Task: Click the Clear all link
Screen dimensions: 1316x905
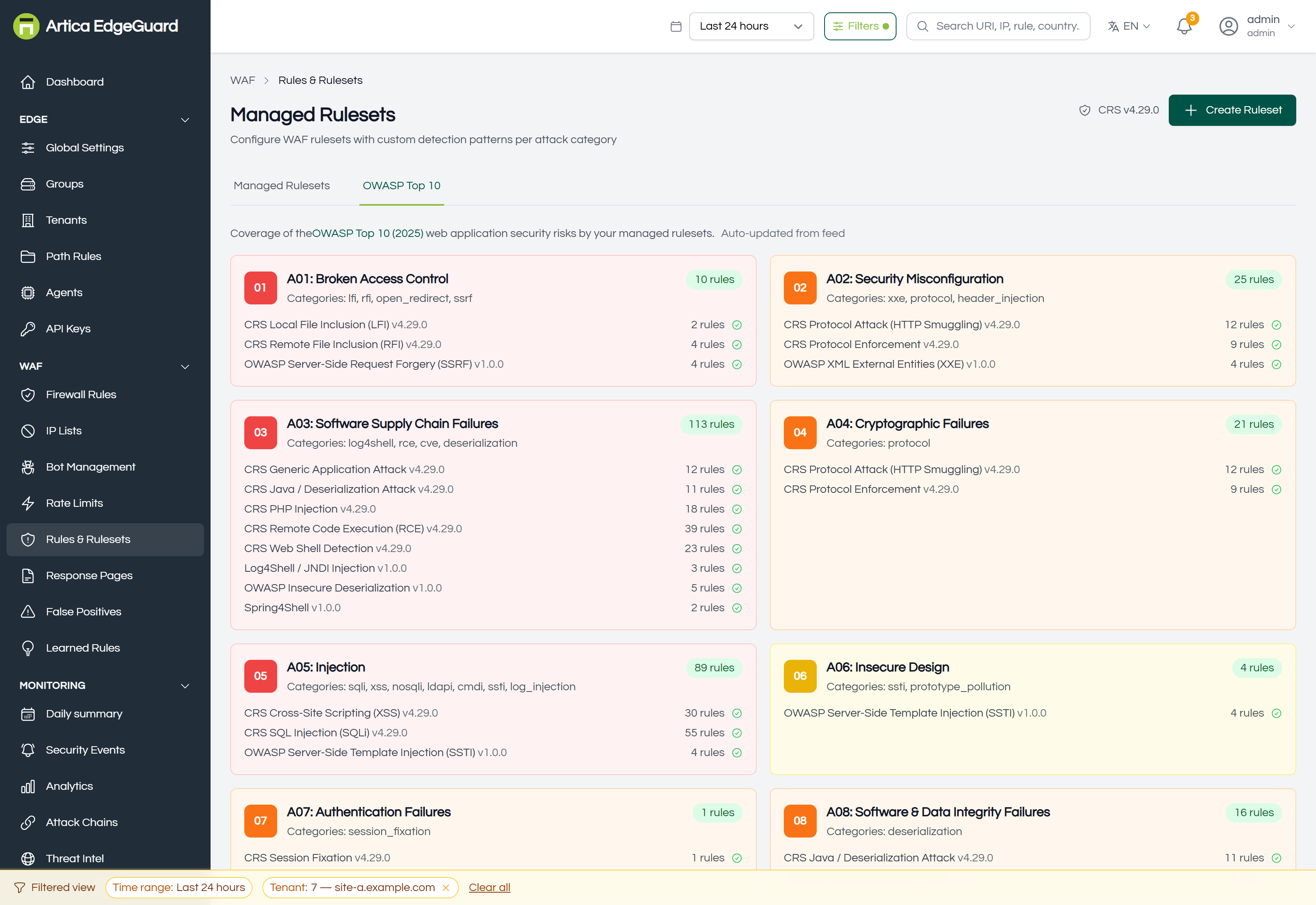Action: coord(489,887)
